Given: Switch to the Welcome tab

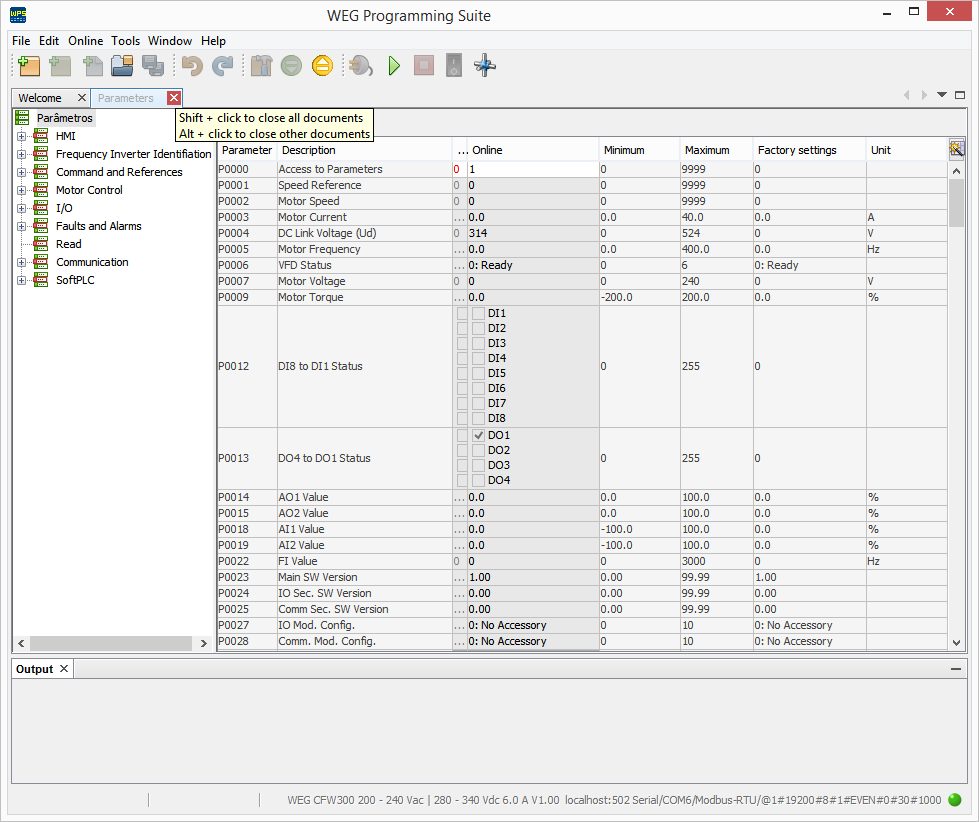Looking at the screenshot, I should tap(39, 97).
